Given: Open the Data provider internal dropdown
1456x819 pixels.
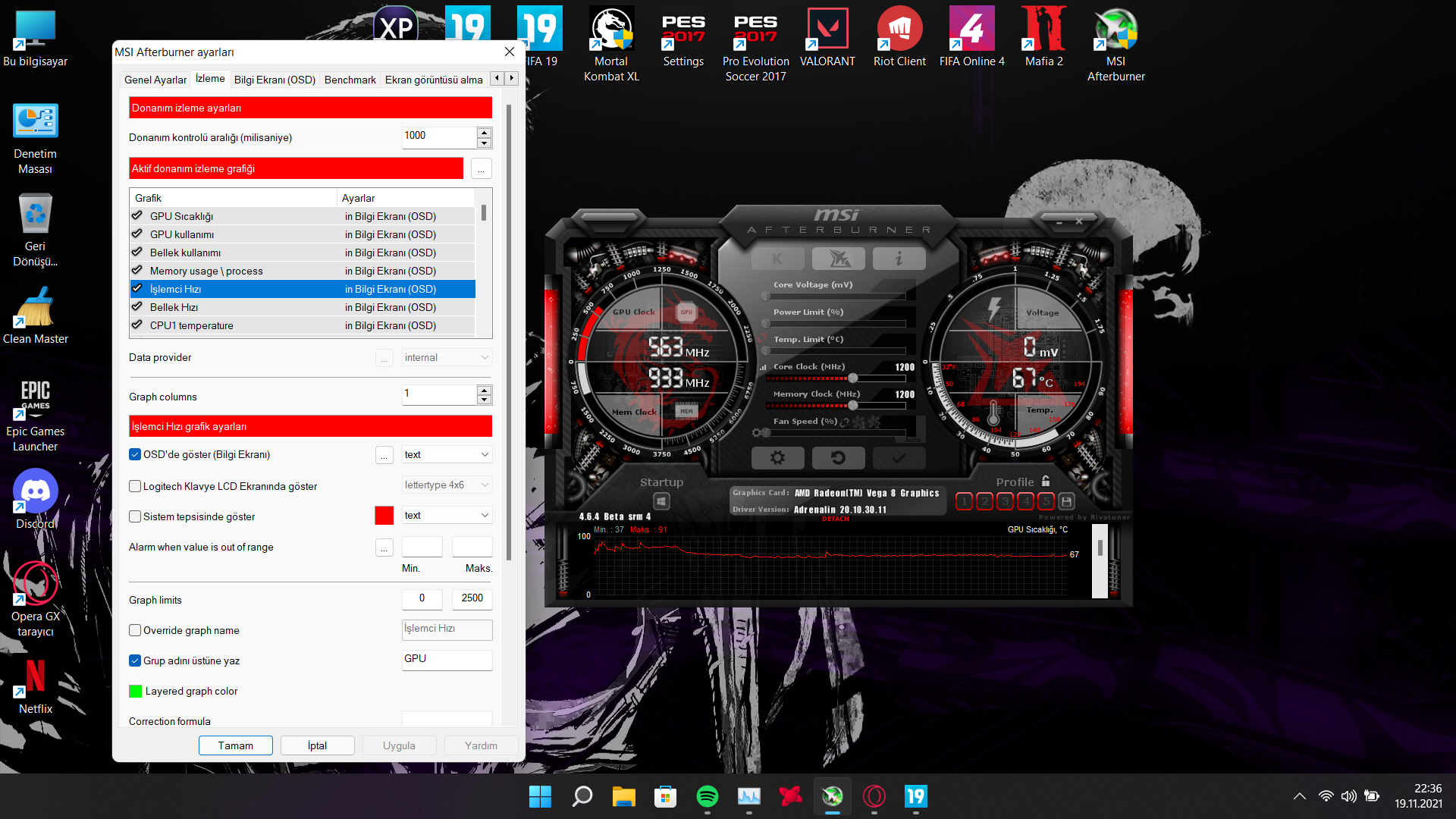Looking at the screenshot, I should click(447, 357).
